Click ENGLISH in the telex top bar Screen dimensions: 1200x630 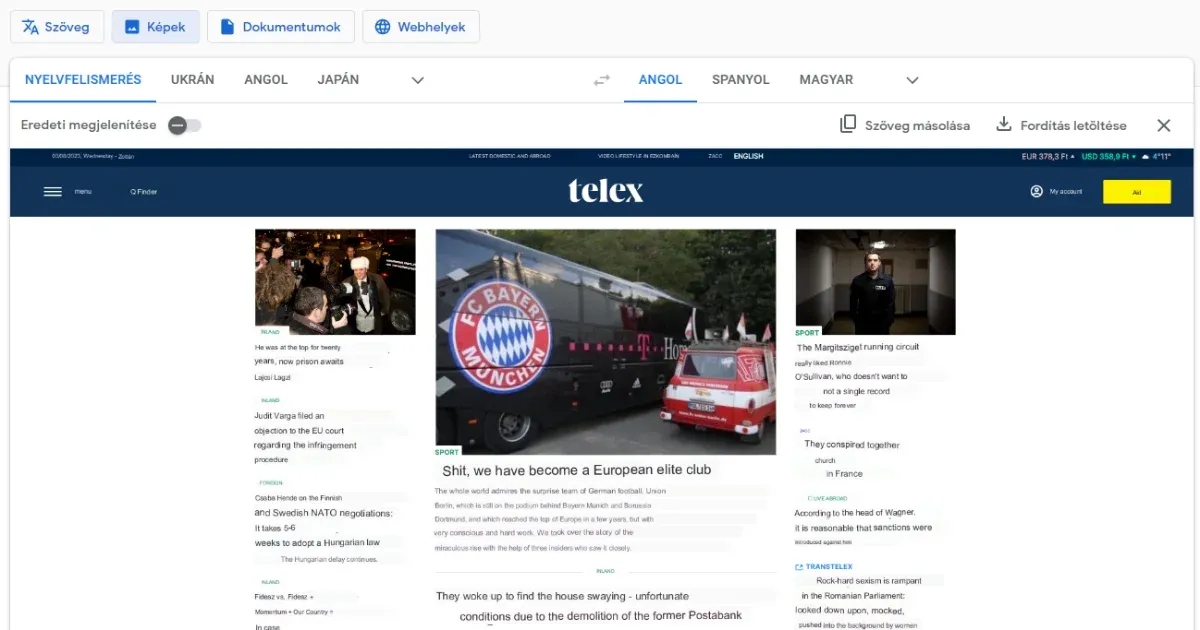click(x=748, y=156)
